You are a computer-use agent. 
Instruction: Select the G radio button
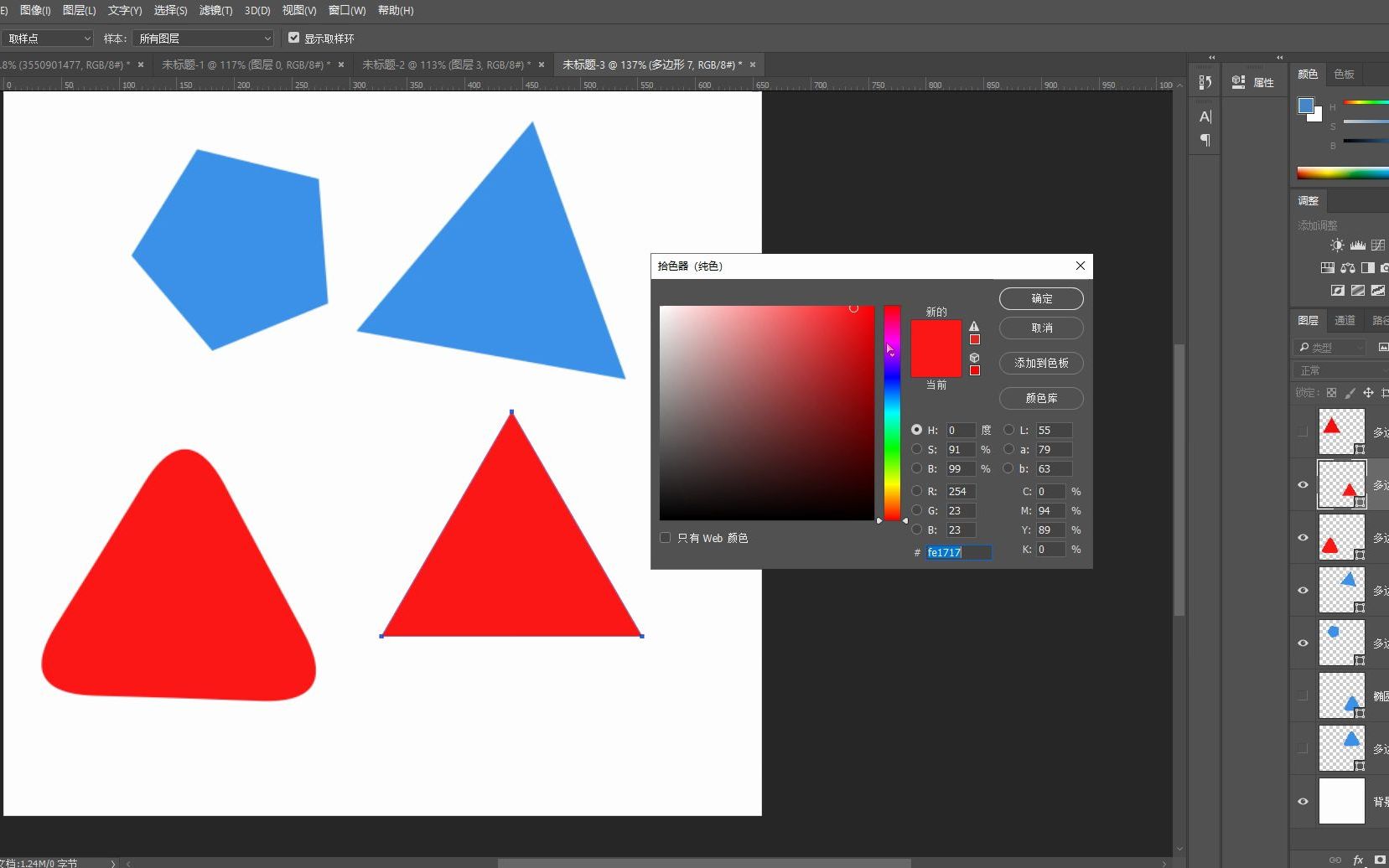pos(916,510)
